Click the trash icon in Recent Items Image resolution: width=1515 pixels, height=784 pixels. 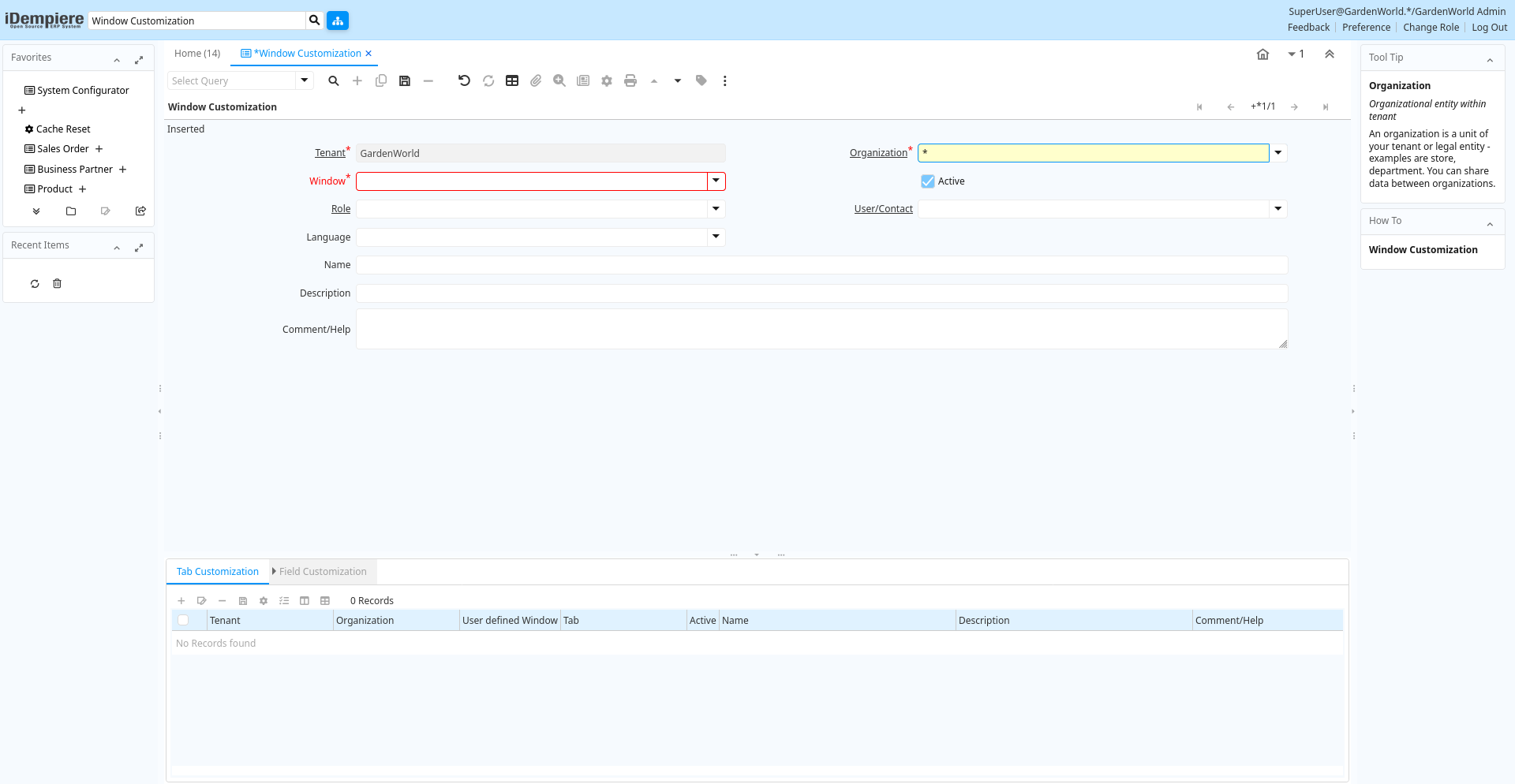[57, 284]
